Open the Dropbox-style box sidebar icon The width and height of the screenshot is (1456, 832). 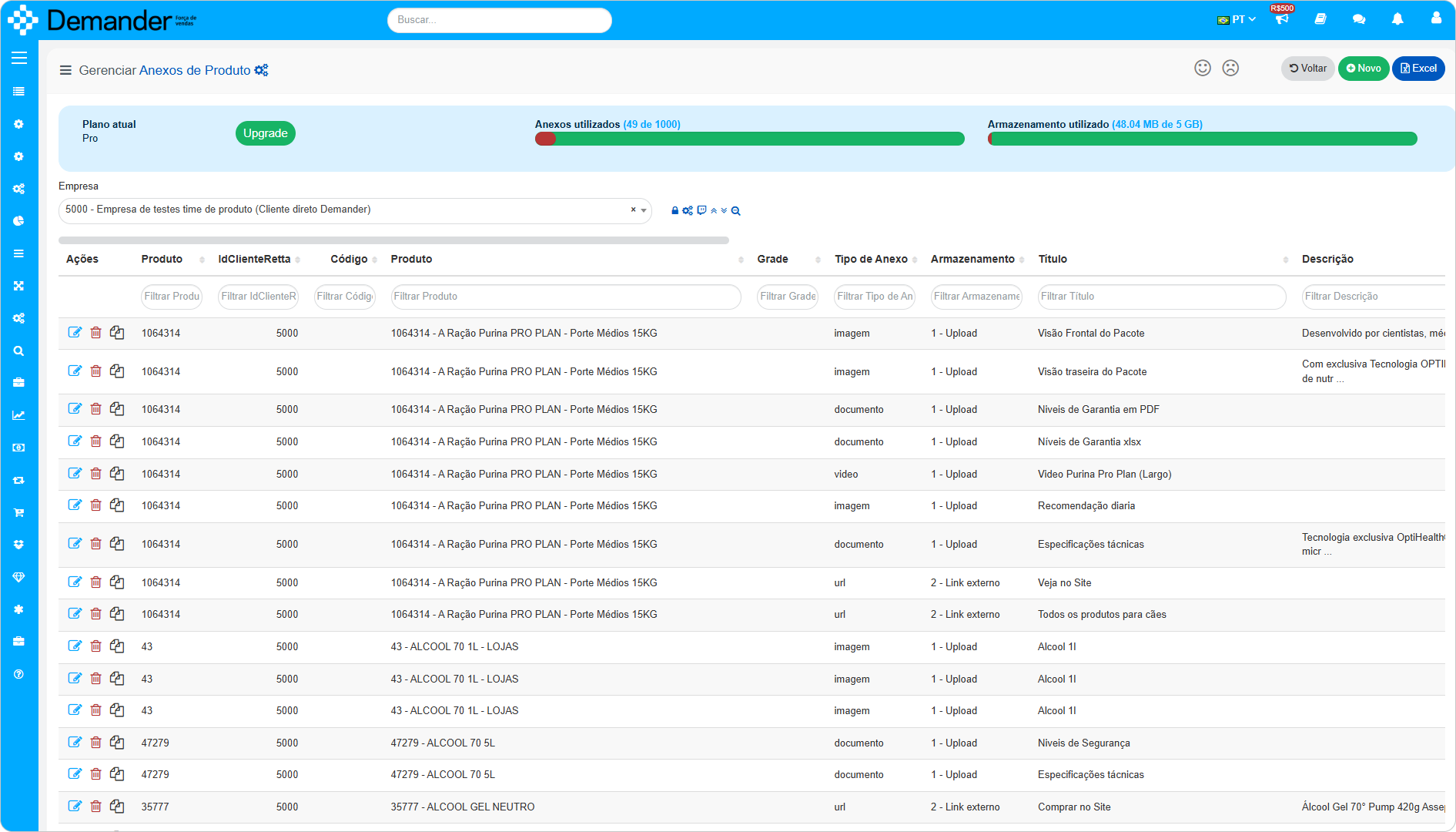coord(19,545)
